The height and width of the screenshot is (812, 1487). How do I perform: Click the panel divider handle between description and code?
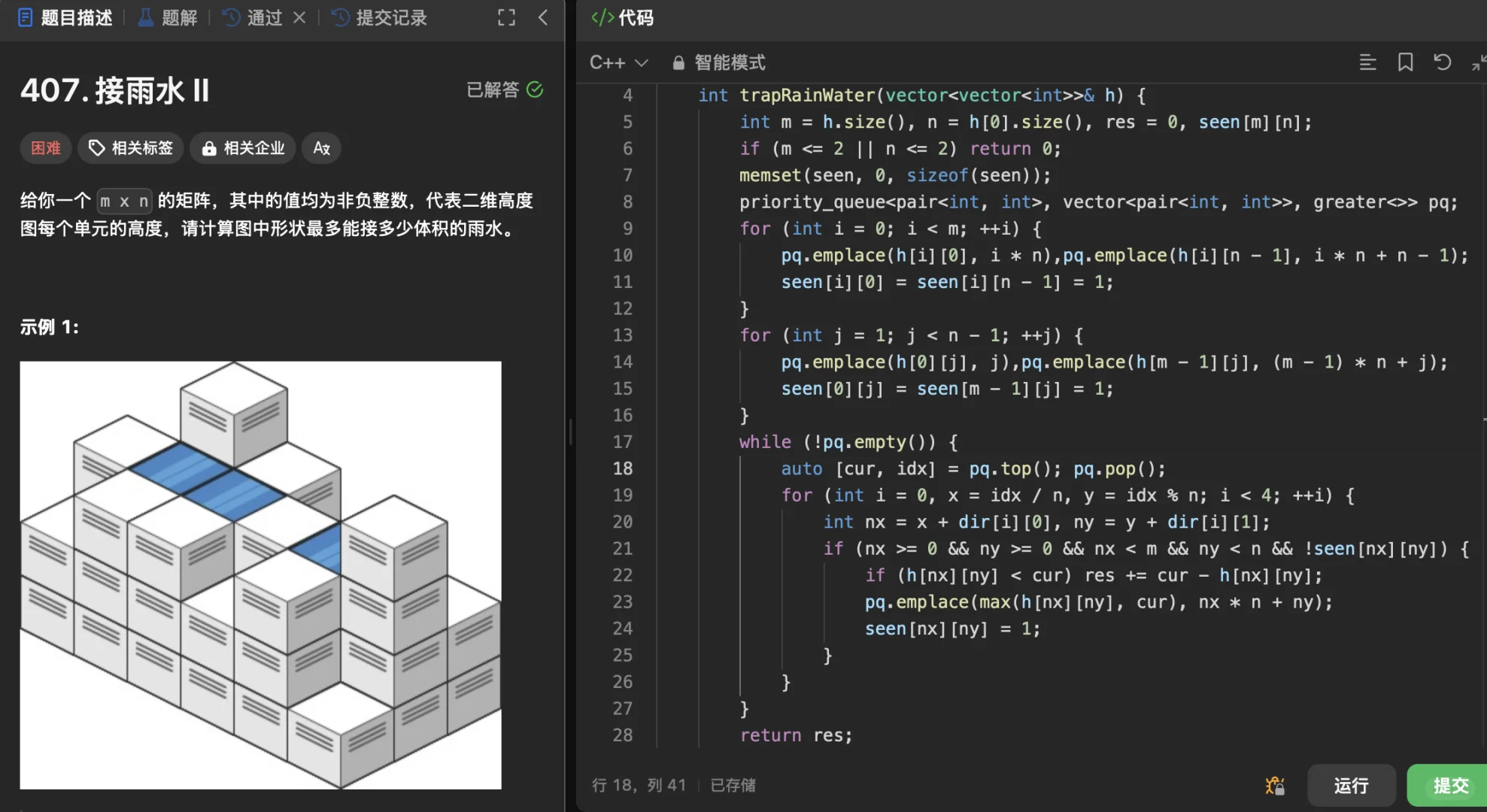tap(570, 432)
